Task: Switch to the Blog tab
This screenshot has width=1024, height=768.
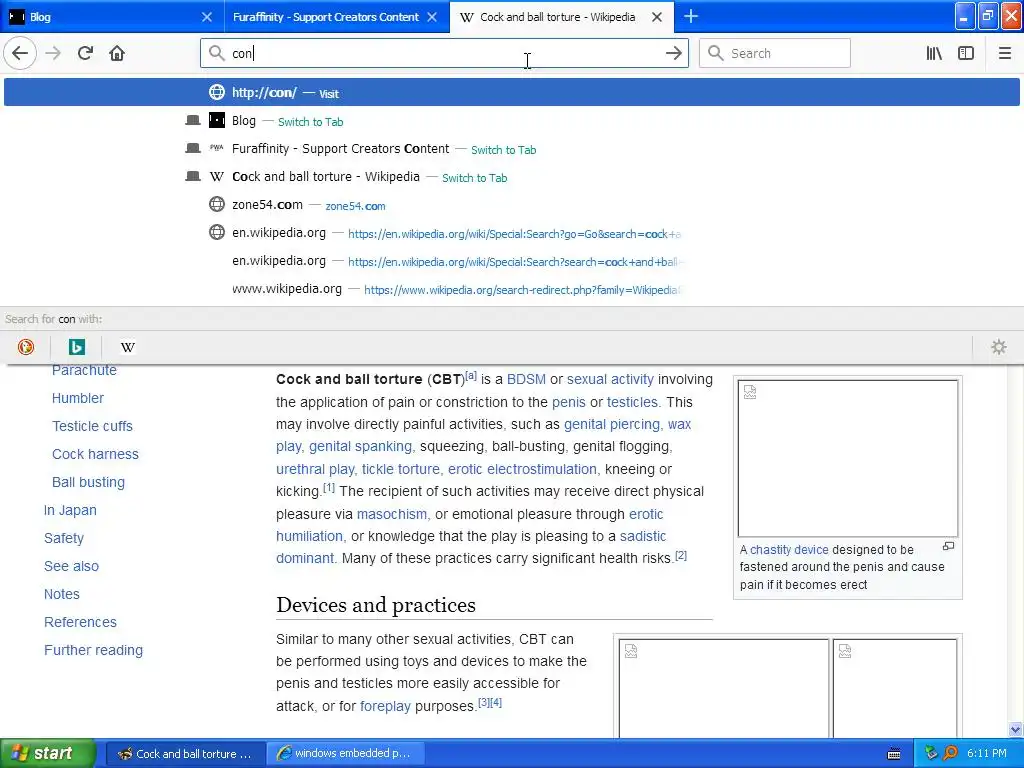Action: click(112, 17)
